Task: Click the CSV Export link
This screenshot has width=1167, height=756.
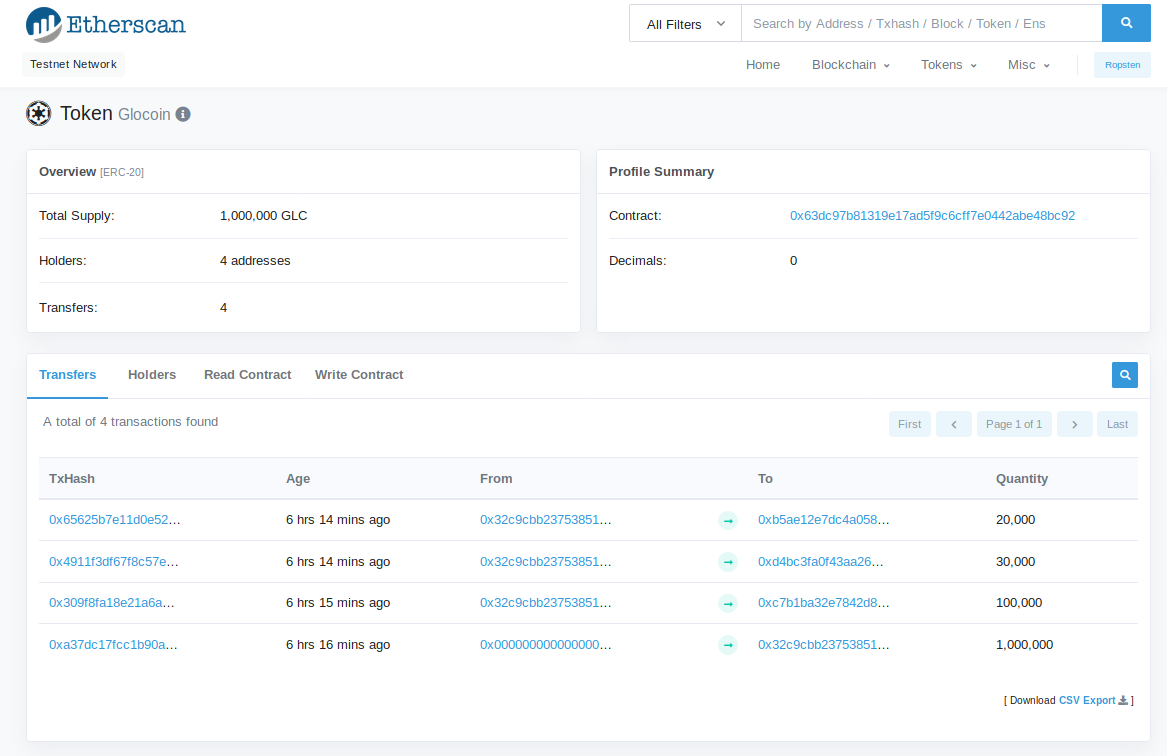Action: point(1087,700)
